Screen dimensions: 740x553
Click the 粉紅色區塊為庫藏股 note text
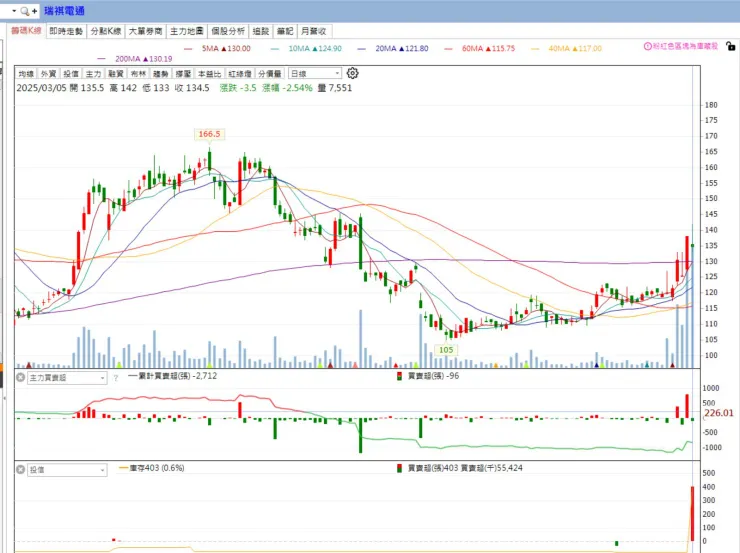tap(685, 46)
